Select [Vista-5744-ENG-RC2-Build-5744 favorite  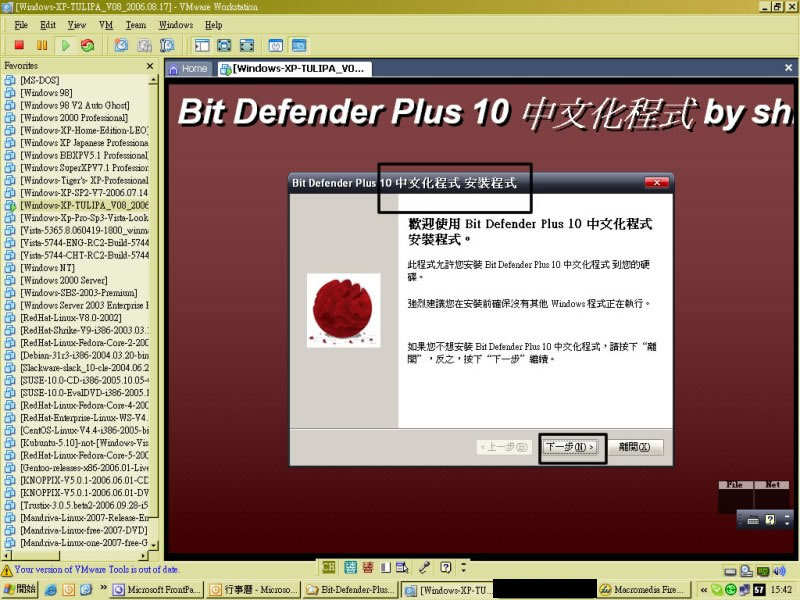click(x=84, y=243)
